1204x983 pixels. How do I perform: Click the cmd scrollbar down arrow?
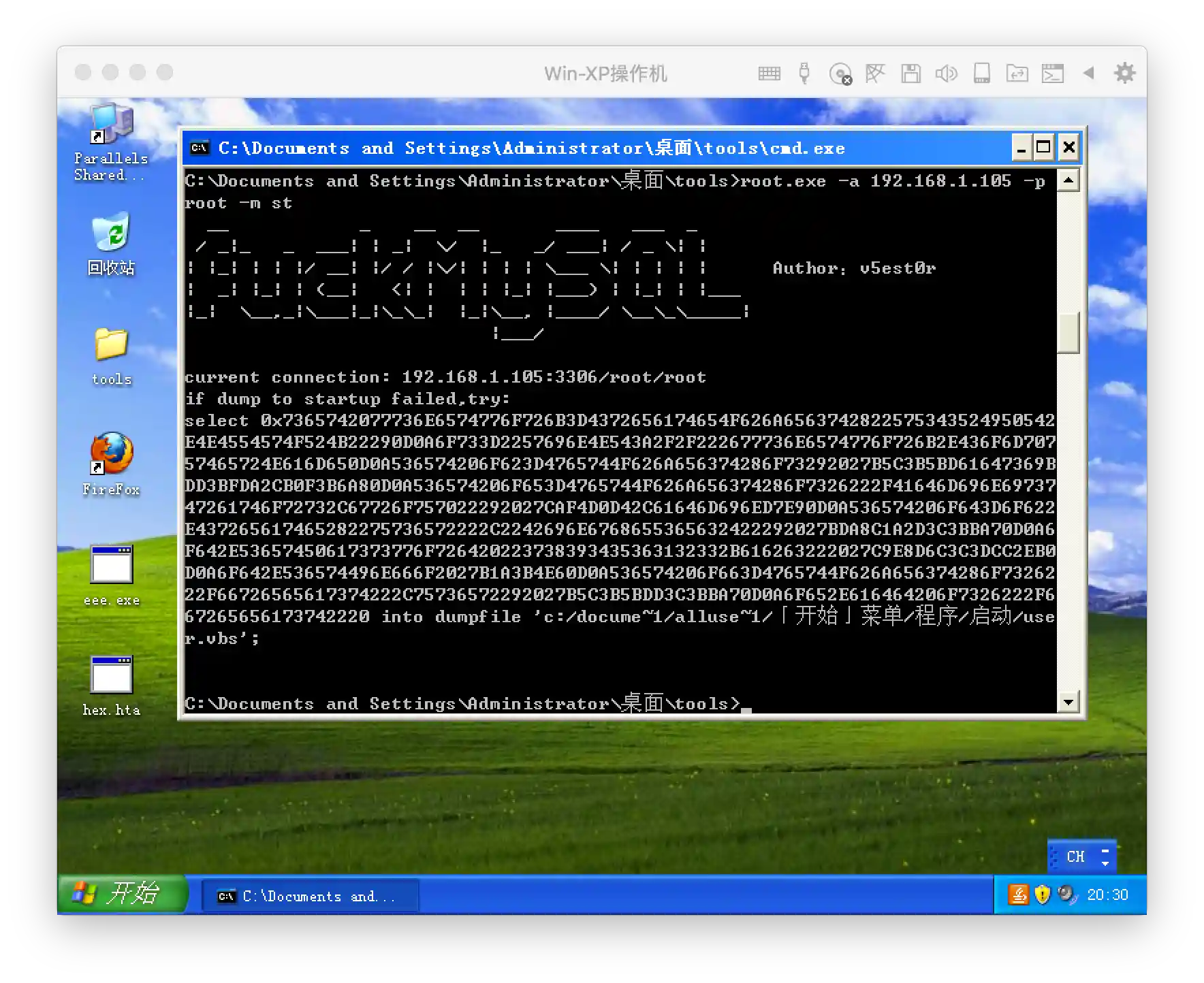1068,702
